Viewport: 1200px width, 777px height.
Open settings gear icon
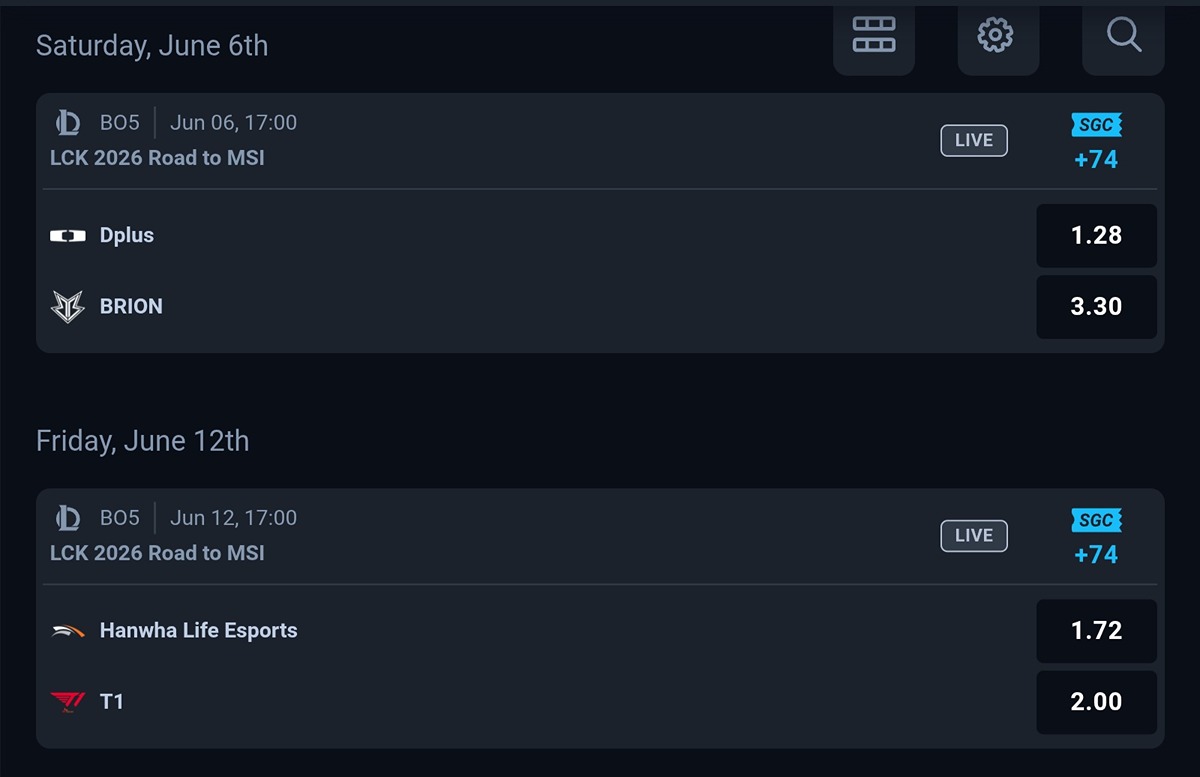point(996,36)
